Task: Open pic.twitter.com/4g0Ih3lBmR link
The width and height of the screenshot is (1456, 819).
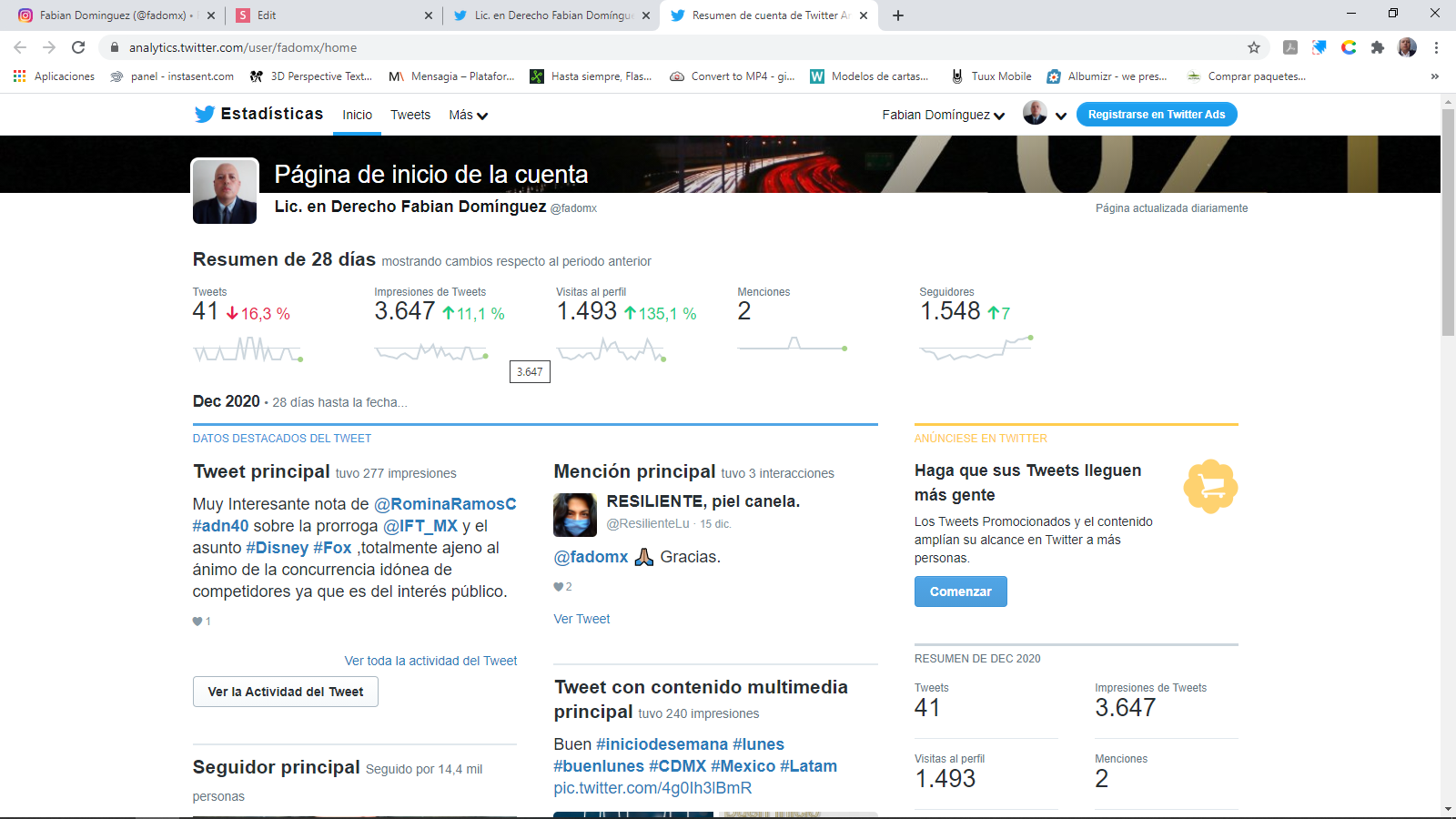Action: pyautogui.click(x=652, y=788)
